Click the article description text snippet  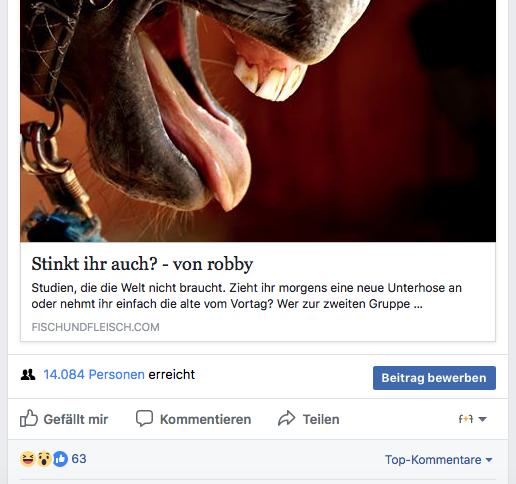[246, 296]
